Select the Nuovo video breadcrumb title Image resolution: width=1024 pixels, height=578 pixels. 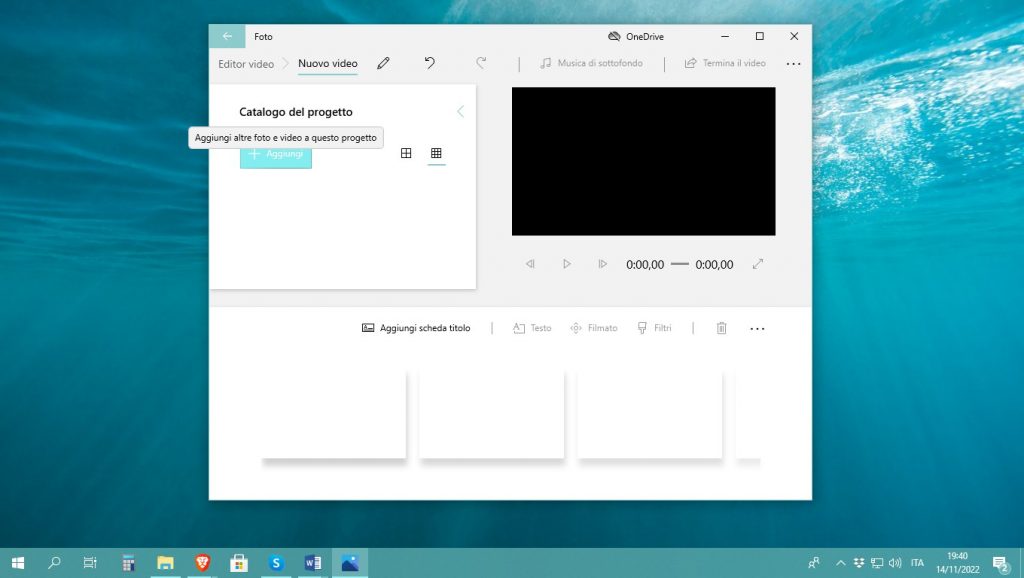(327, 64)
